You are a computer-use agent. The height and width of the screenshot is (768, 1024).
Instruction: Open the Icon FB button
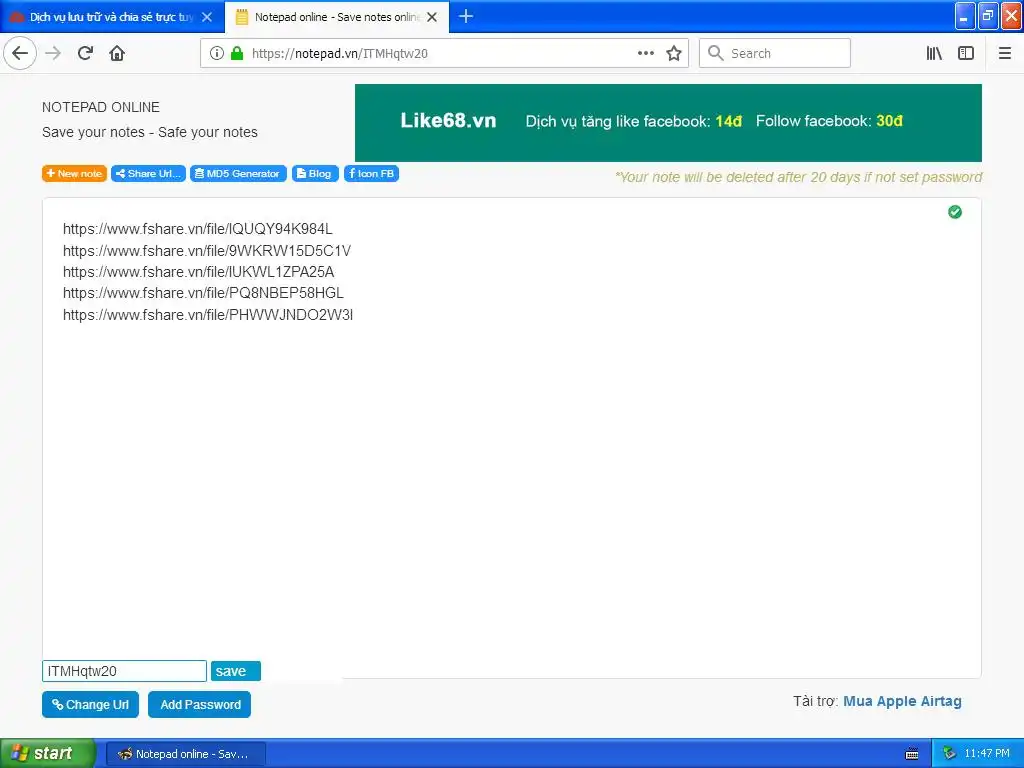(x=372, y=174)
